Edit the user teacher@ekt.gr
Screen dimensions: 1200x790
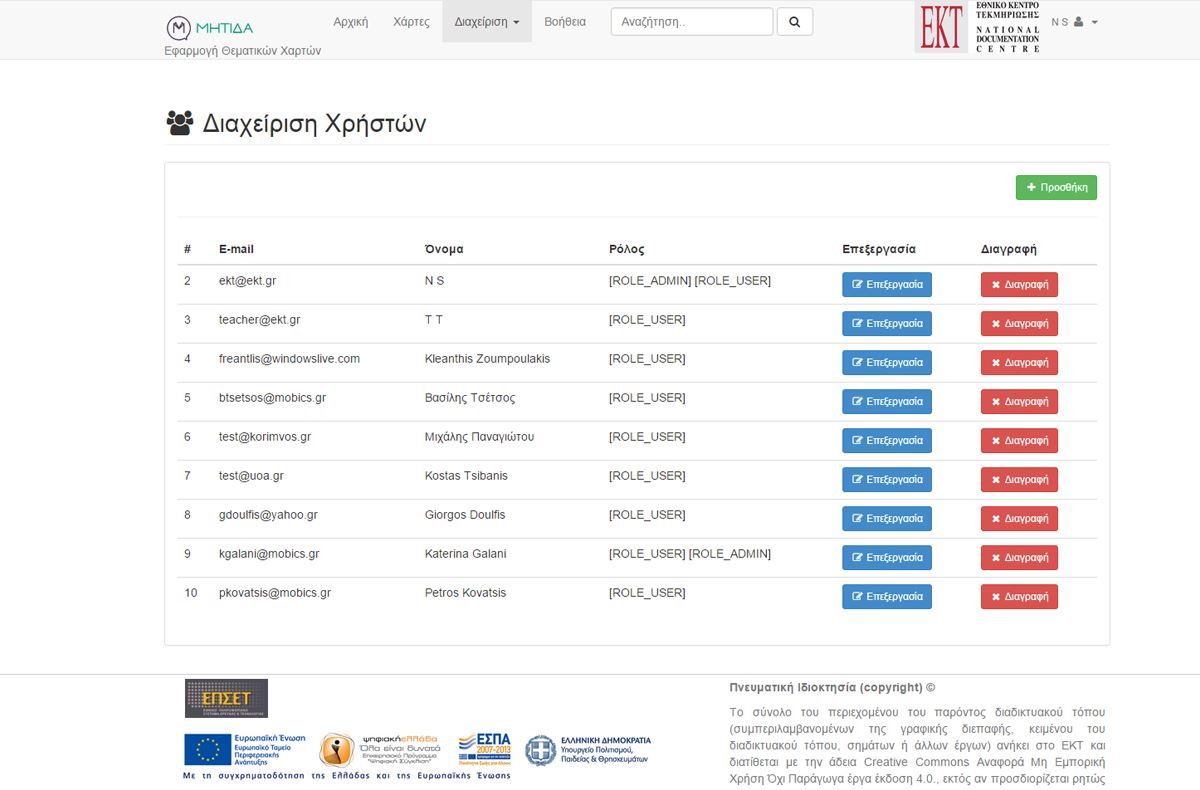(886, 324)
